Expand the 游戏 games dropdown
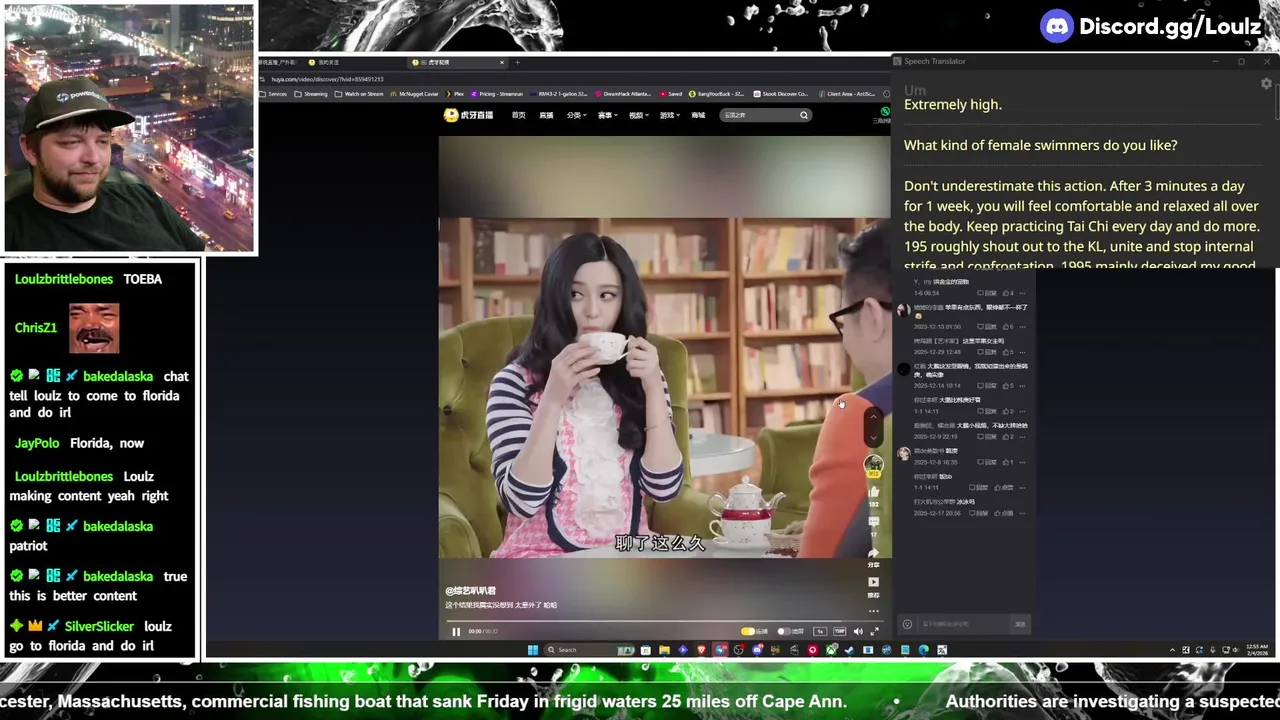 [669, 115]
